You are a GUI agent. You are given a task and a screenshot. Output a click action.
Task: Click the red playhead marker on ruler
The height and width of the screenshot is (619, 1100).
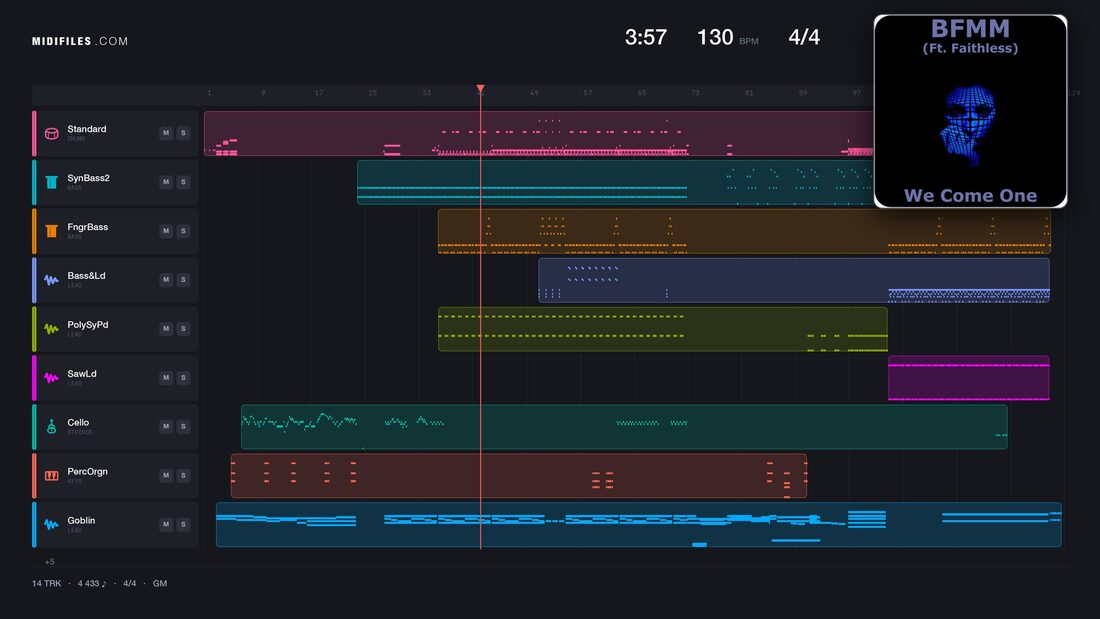[x=481, y=89]
